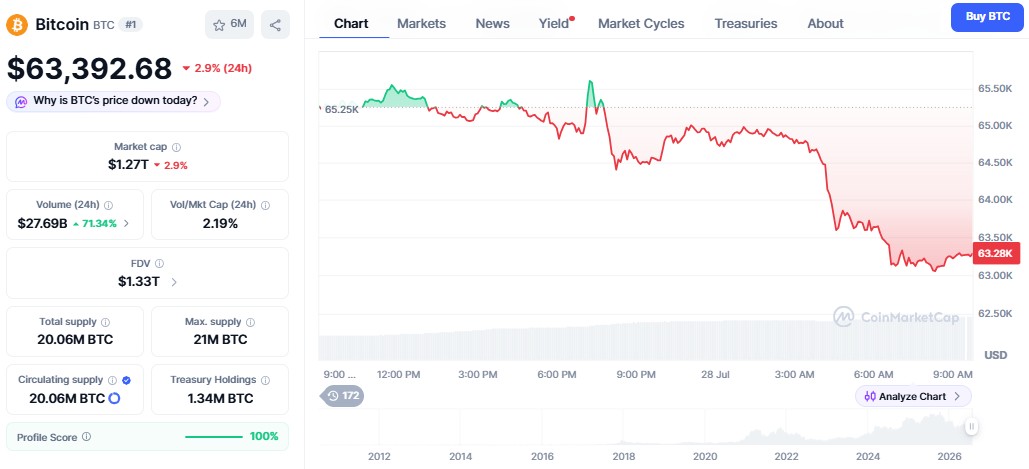Show info icon beside Profile Score
Image resolution: width=1029 pixels, height=469 pixels.
coord(87,437)
